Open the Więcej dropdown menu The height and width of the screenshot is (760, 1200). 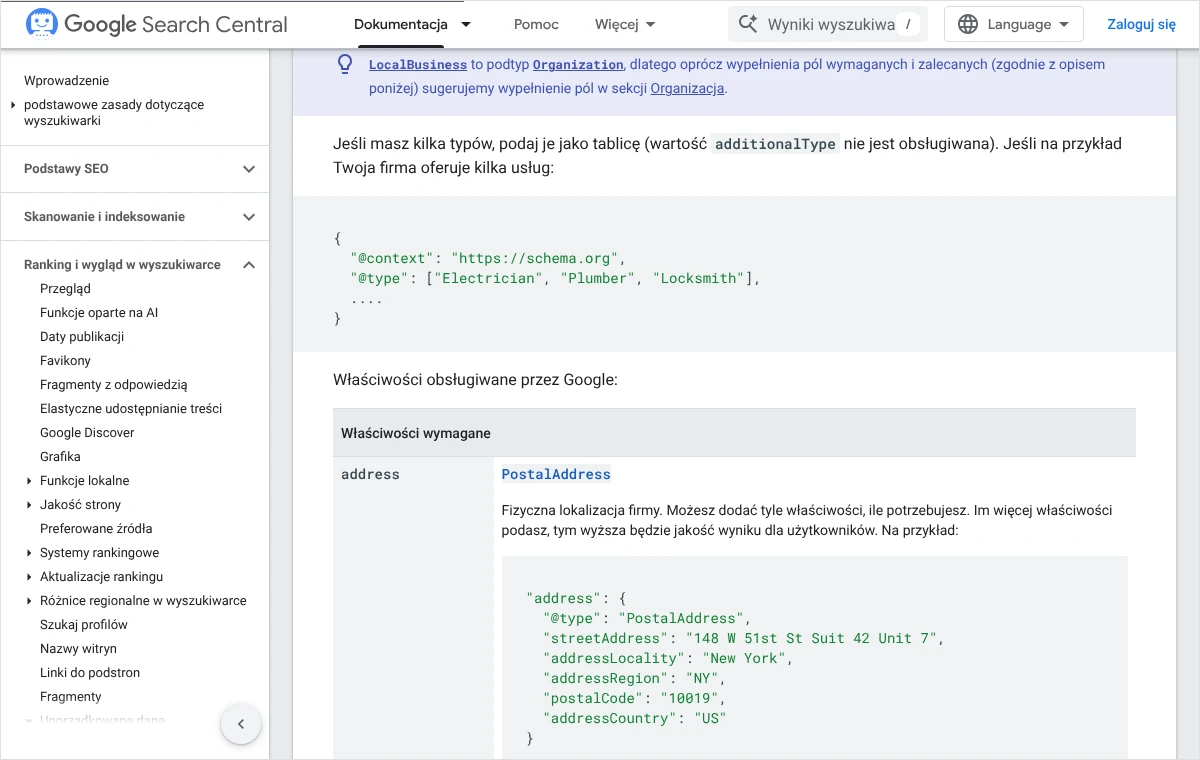[x=625, y=24]
